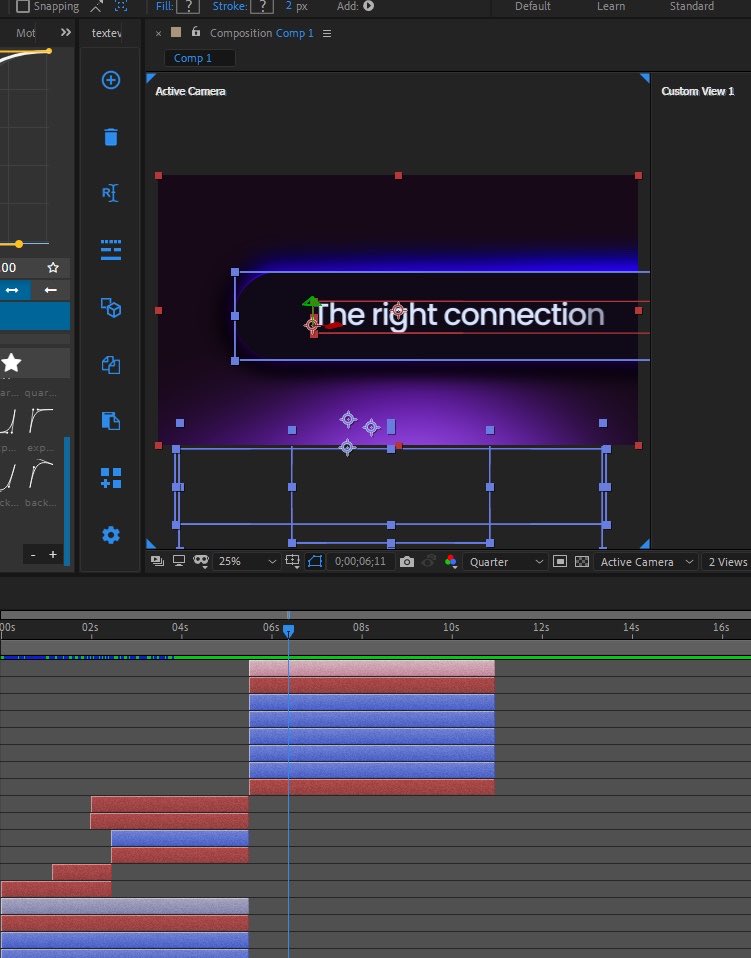
Task: Click the minus zoom button under presets
Action: click(33, 555)
